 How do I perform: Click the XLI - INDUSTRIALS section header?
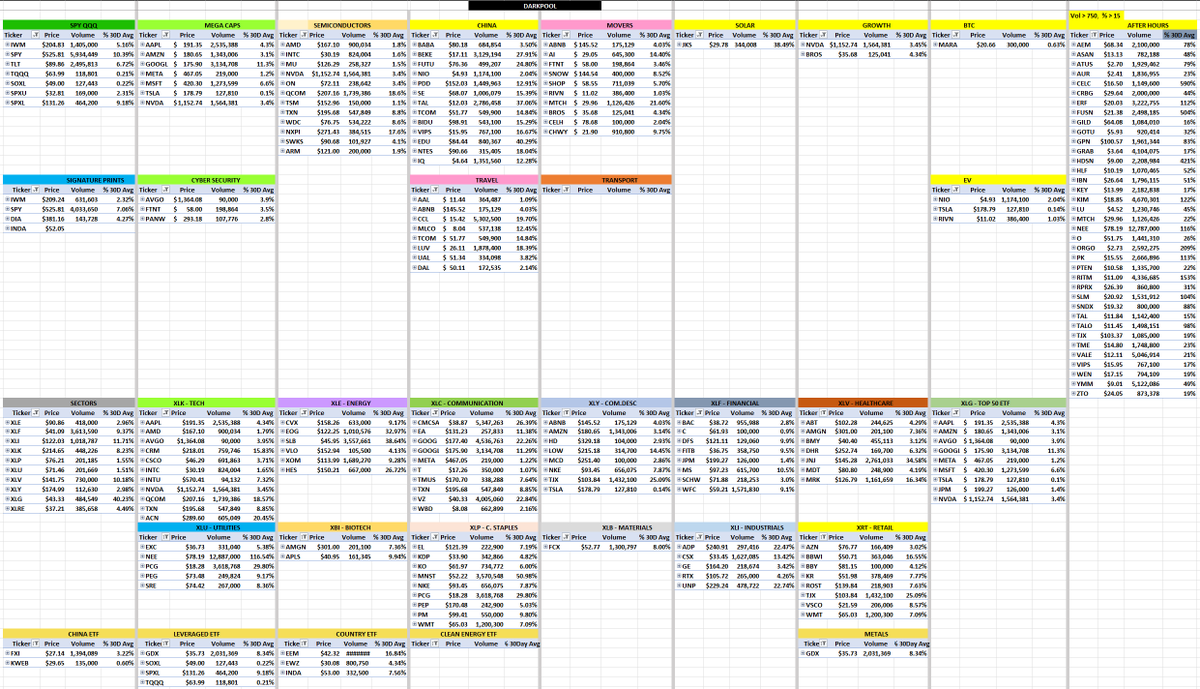(x=735, y=527)
